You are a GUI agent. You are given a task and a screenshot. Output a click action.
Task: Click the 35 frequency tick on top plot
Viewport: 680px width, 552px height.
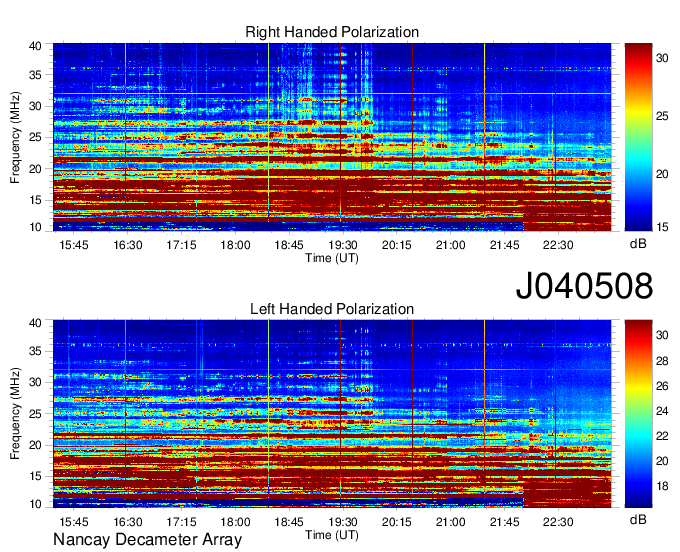(x=36, y=75)
